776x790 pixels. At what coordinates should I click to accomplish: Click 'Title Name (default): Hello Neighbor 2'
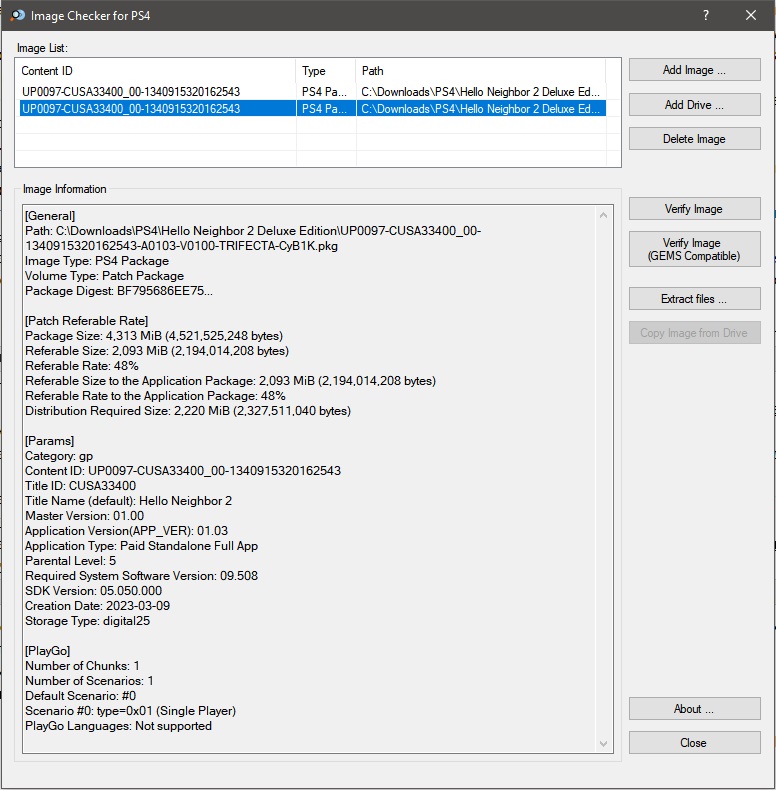pyautogui.click(x=128, y=501)
